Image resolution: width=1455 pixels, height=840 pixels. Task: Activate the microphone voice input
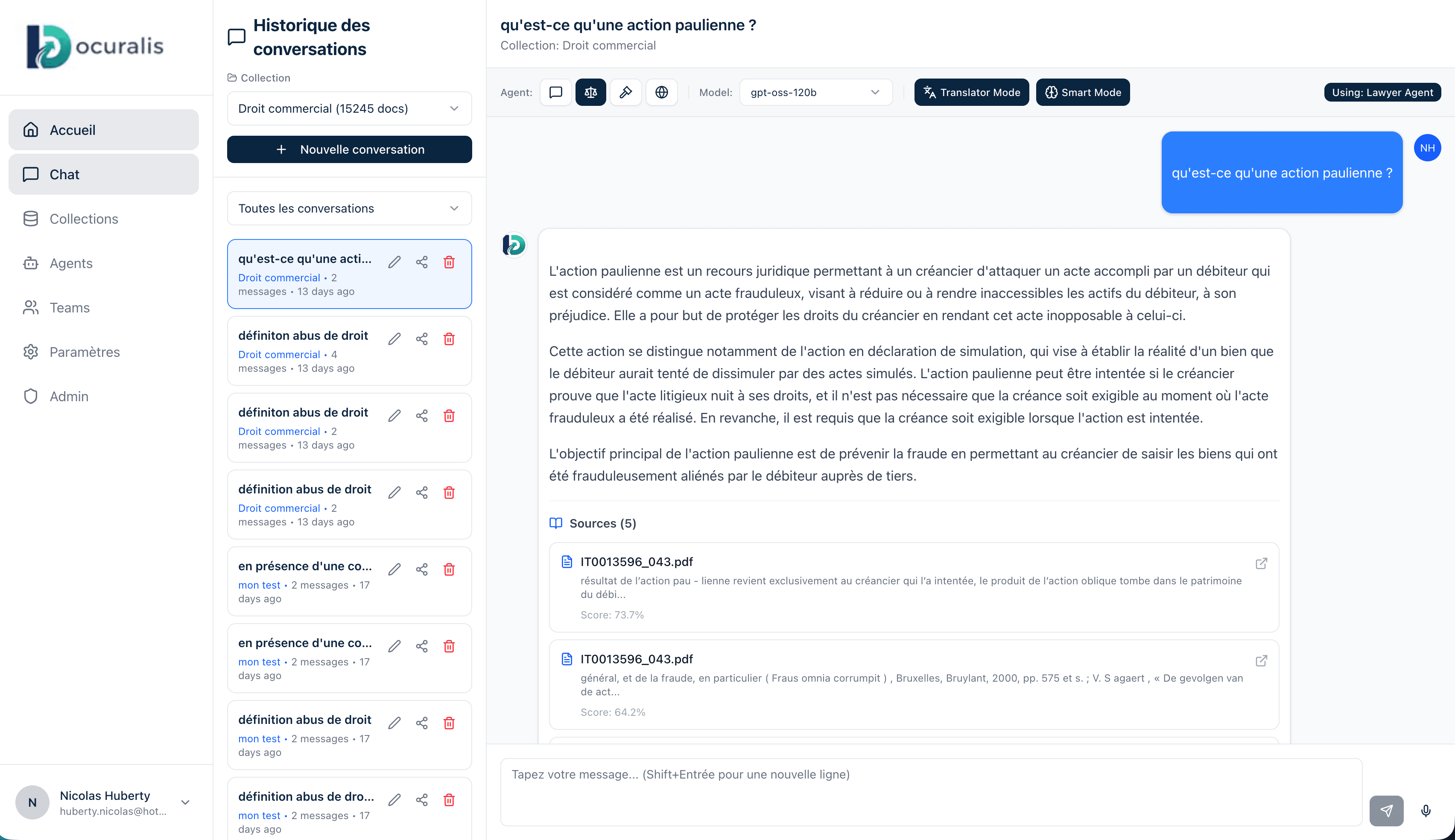1426,811
